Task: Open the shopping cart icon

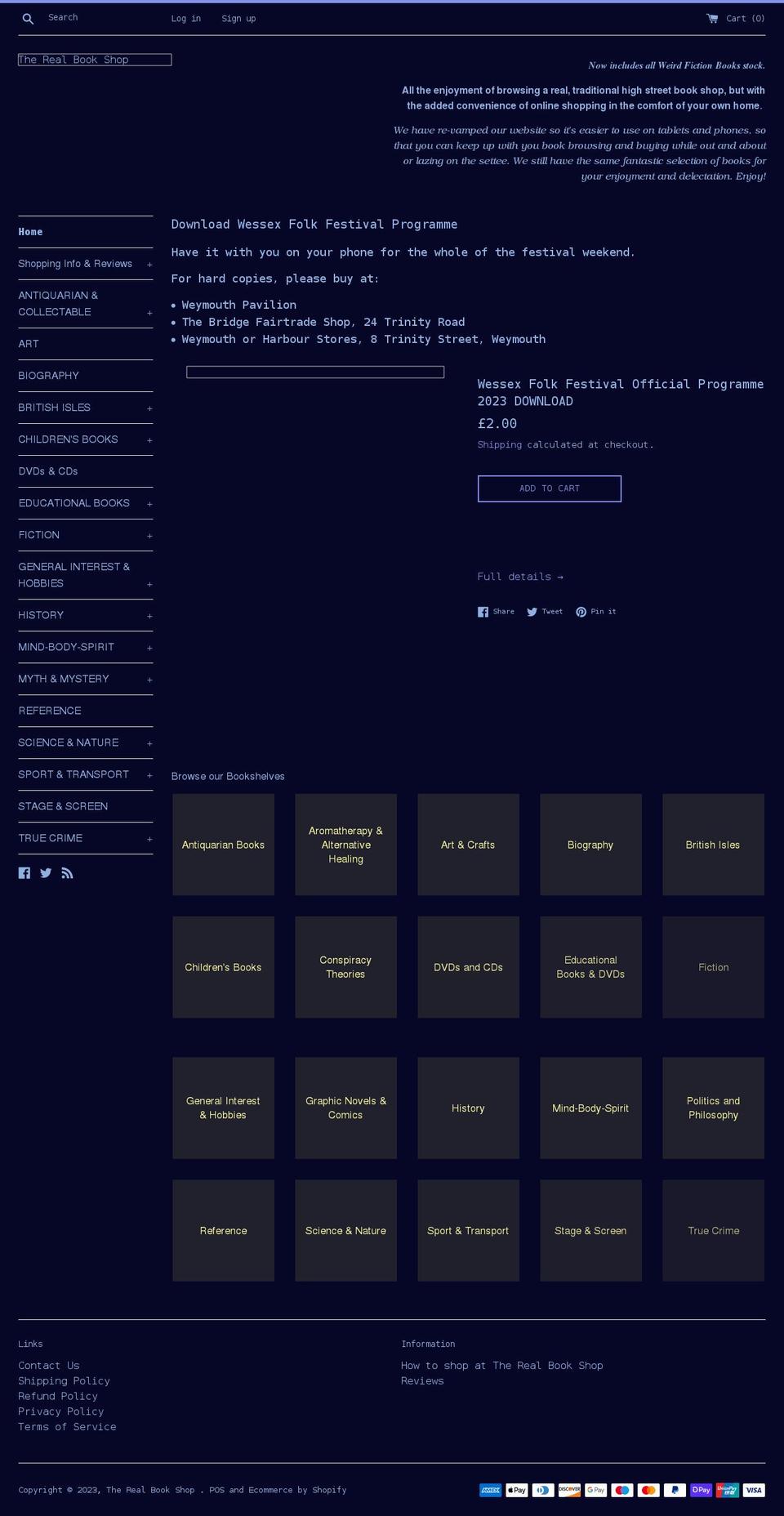Action: (x=712, y=18)
